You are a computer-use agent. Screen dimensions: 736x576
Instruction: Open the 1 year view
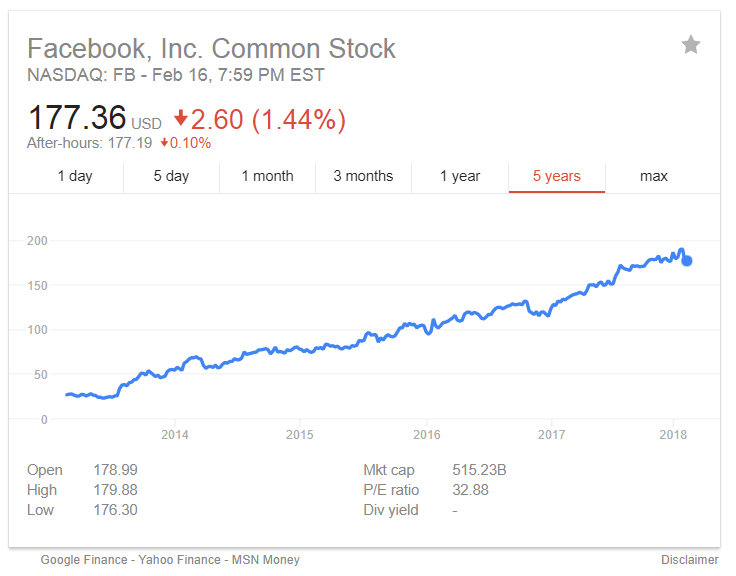pyautogui.click(x=460, y=176)
